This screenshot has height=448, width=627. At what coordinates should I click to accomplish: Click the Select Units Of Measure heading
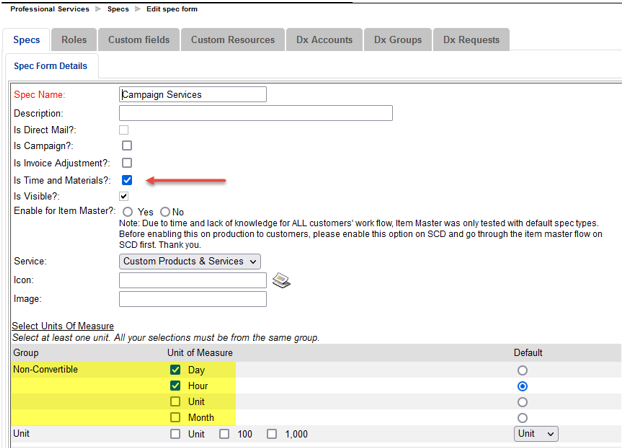(63, 326)
